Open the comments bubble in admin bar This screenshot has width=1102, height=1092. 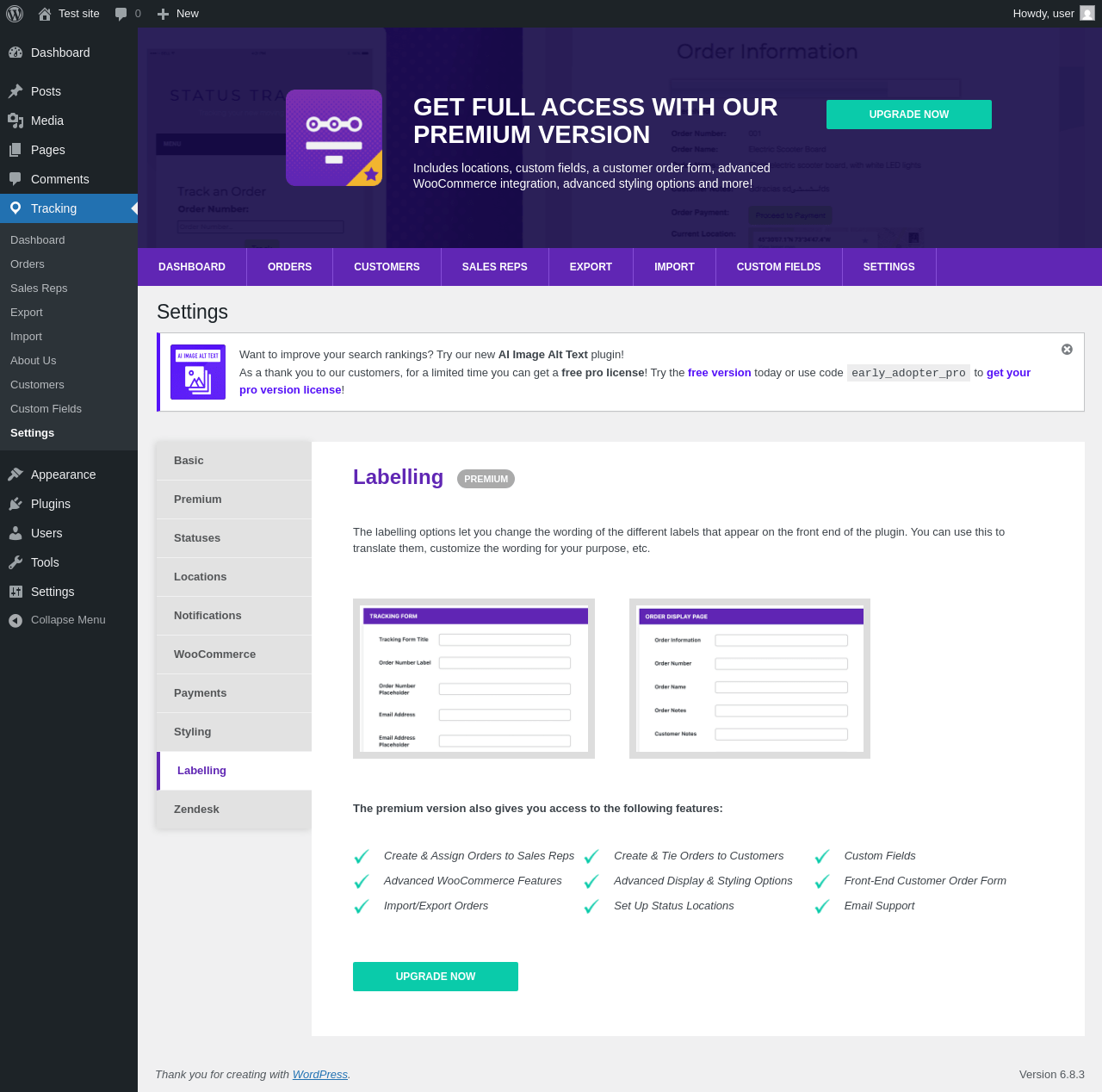point(121,14)
